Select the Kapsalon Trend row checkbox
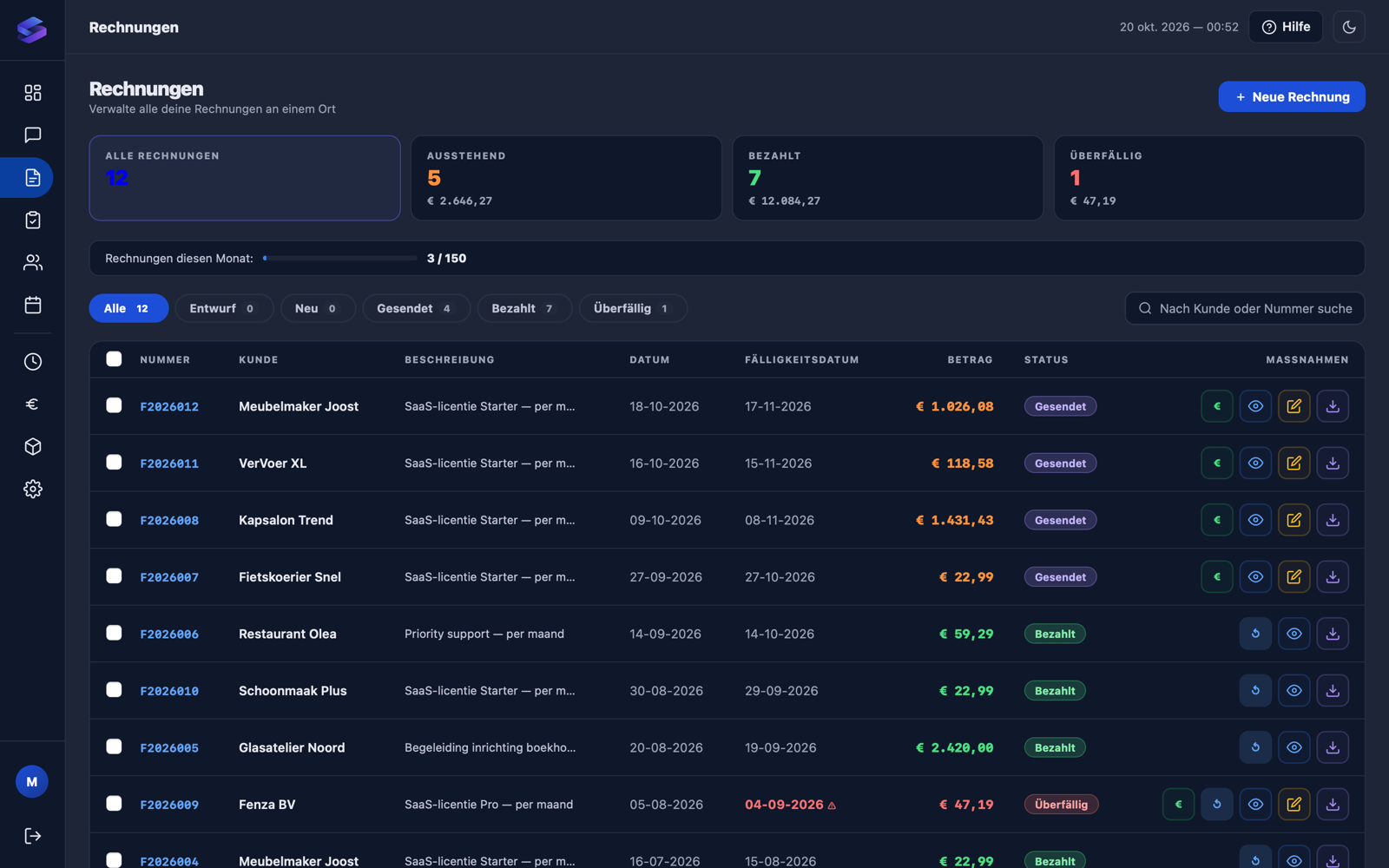Viewport: 1389px width, 868px height. tap(114, 519)
